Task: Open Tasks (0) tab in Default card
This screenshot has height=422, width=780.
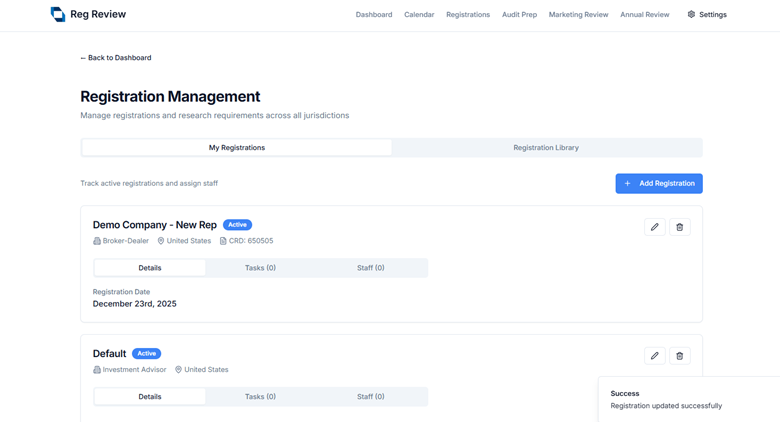Action: [x=260, y=397]
